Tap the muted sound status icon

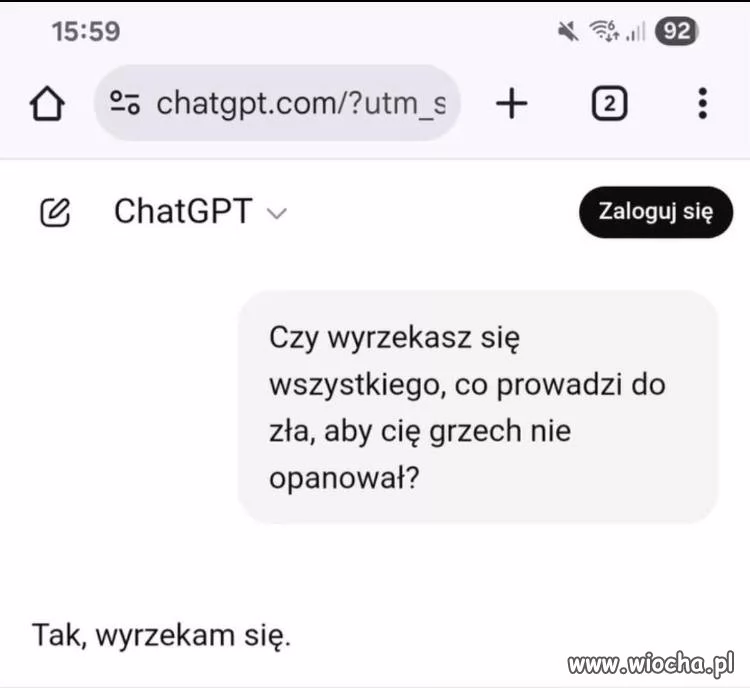click(x=568, y=32)
